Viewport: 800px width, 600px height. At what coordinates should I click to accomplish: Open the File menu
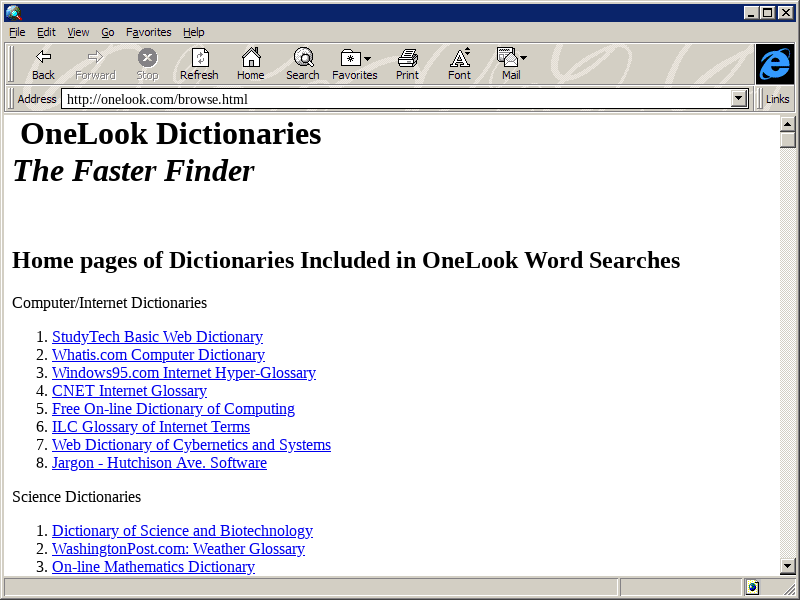tap(16, 32)
